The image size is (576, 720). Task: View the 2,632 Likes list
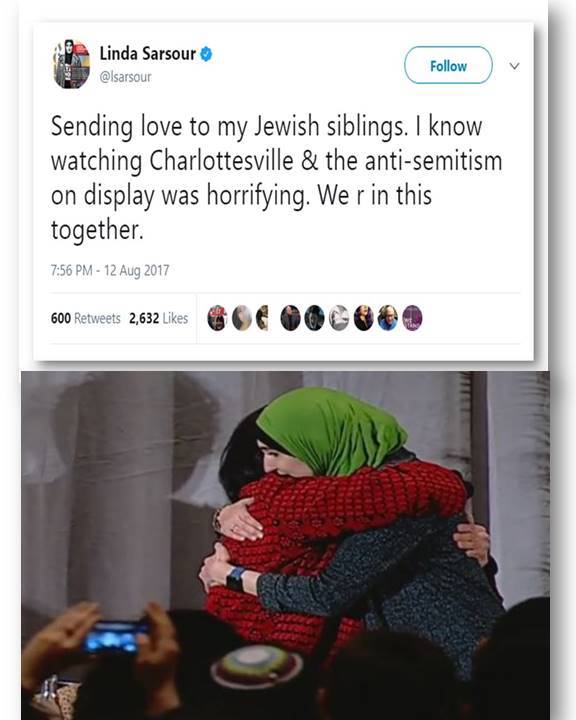(x=158, y=318)
